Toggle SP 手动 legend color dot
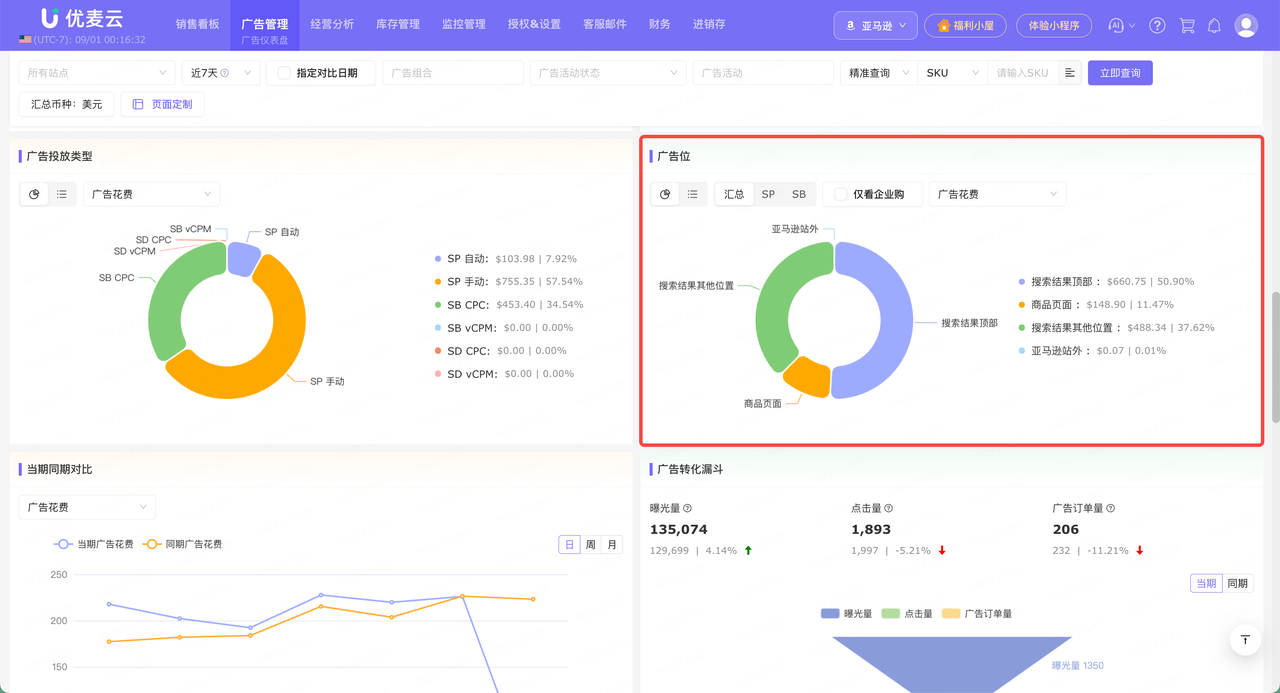 point(438,282)
